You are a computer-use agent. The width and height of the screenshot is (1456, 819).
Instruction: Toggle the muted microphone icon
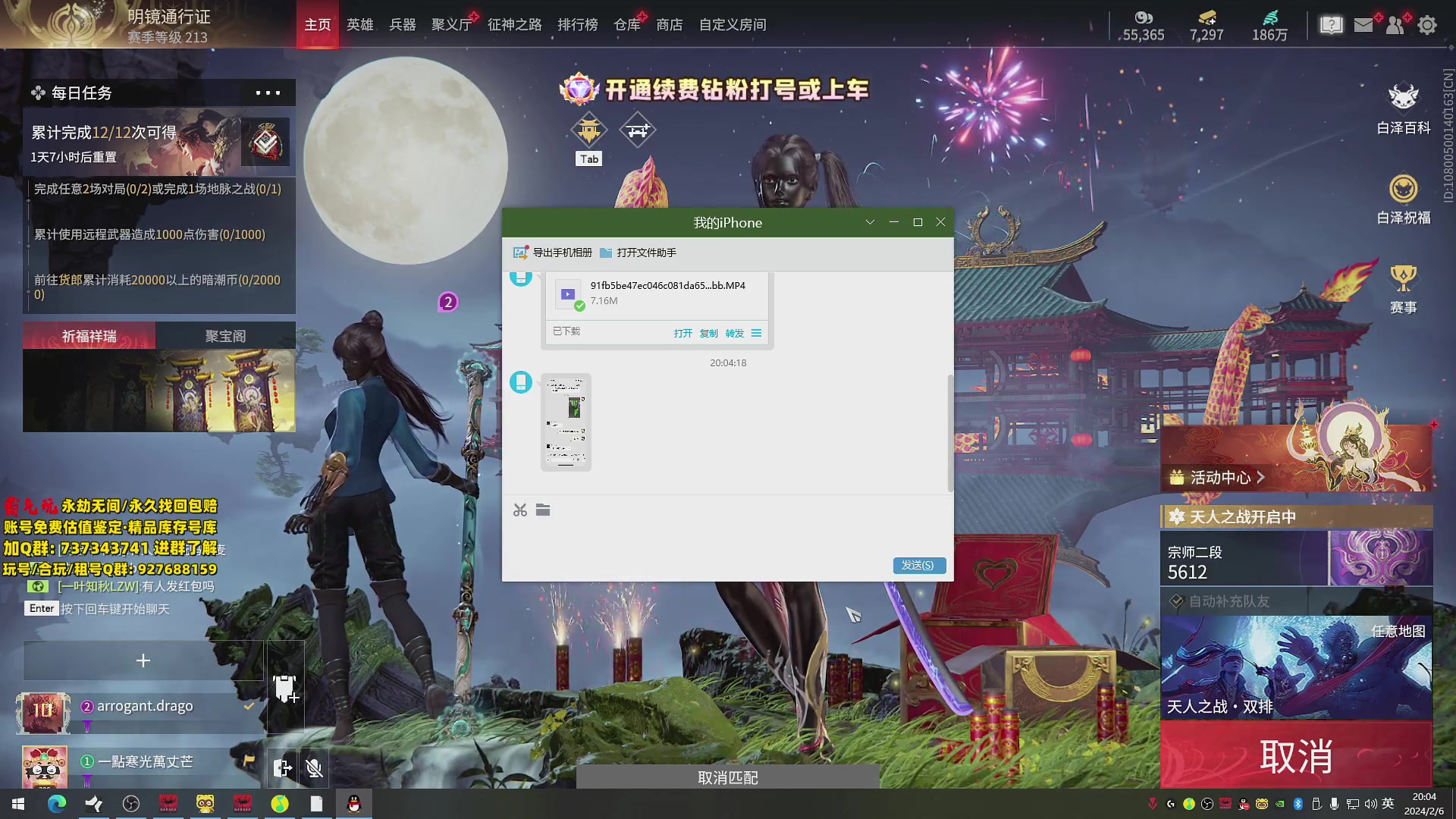pyautogui.click(x=314, y=768)
